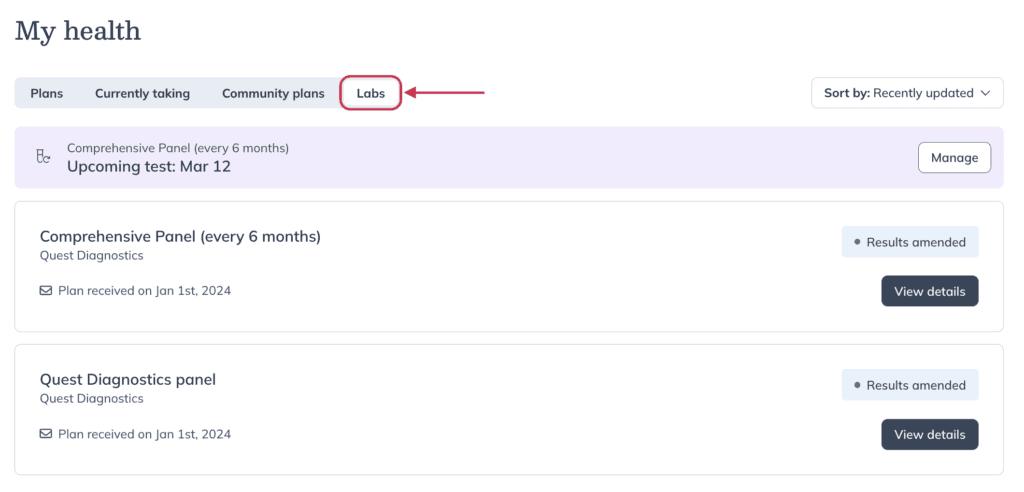Click the Manage button for upcoming test
The width and height of the screenshot is (1024, 492).
pos(954,157)
